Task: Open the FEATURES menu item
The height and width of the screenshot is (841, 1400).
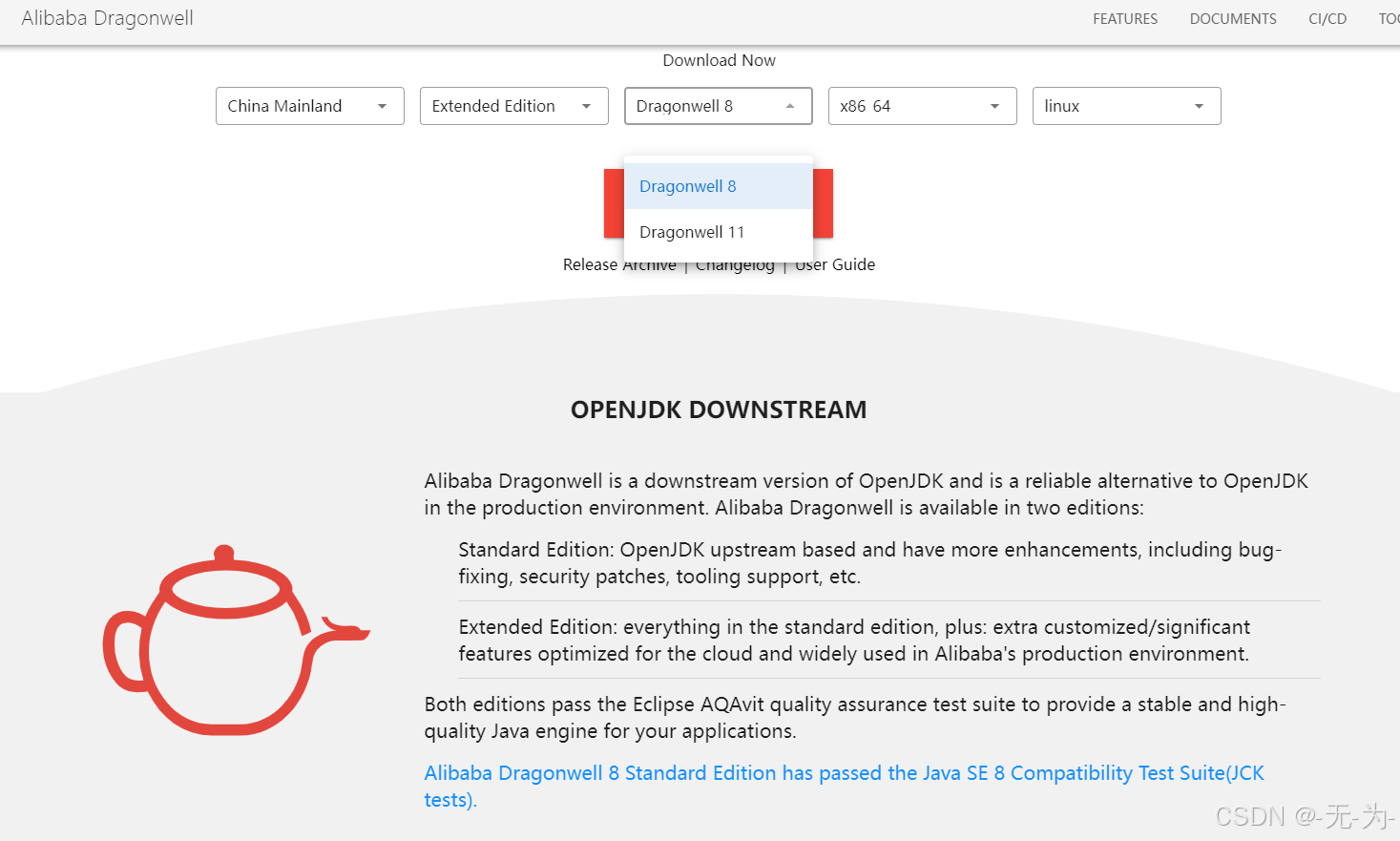Action: coord(1124,18)
